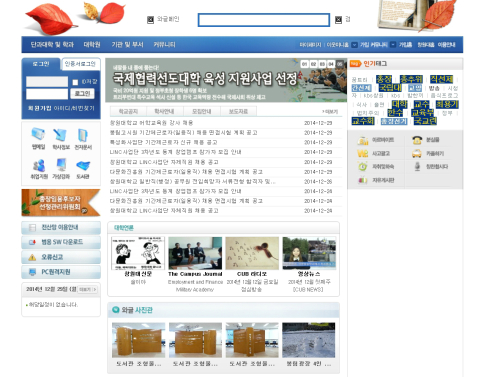Viewport: 500px width, 377px height.
Task: Click the green alarm clock icon
Action: point(363,166)
